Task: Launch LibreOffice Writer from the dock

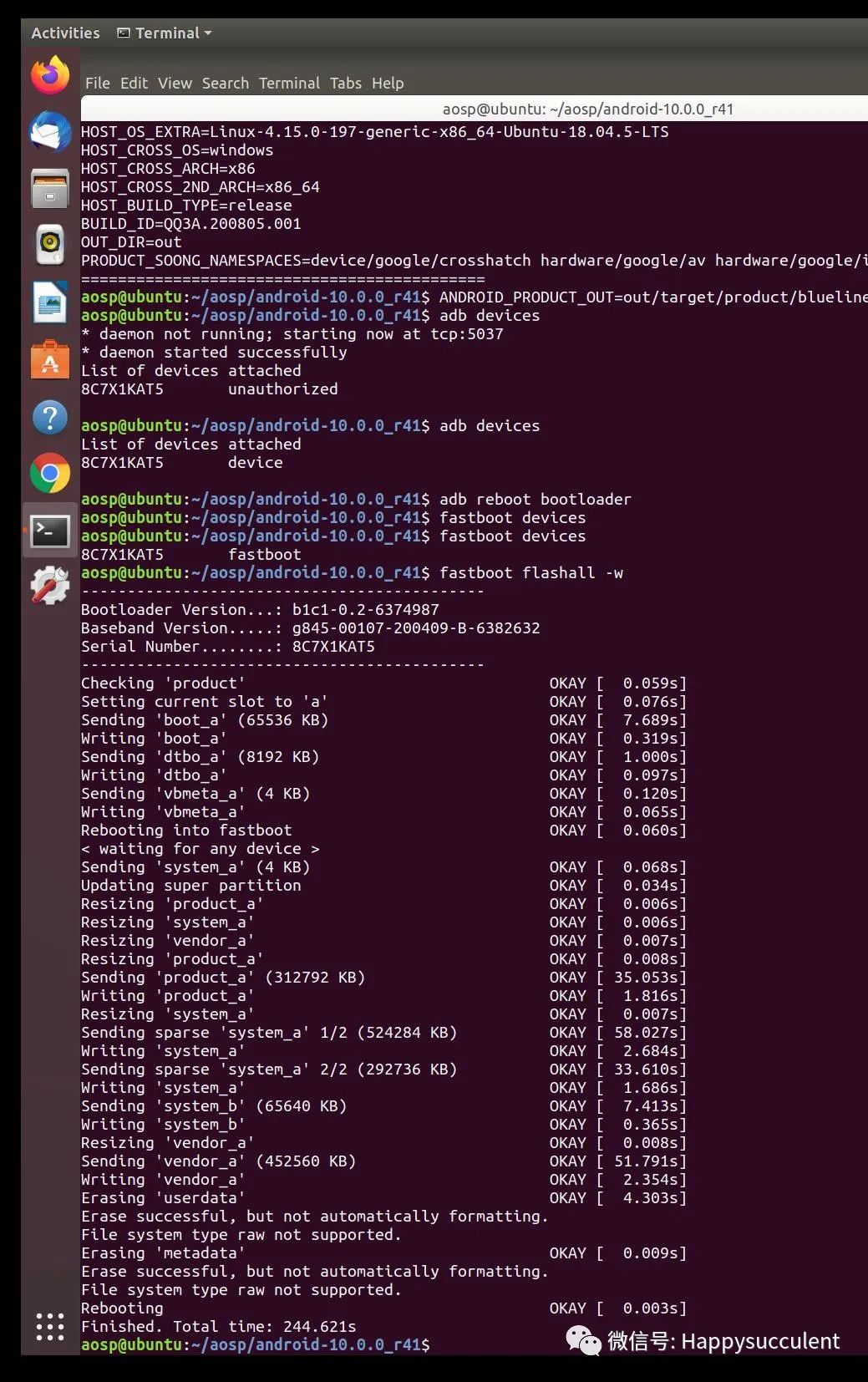Action: pos(50,302)
